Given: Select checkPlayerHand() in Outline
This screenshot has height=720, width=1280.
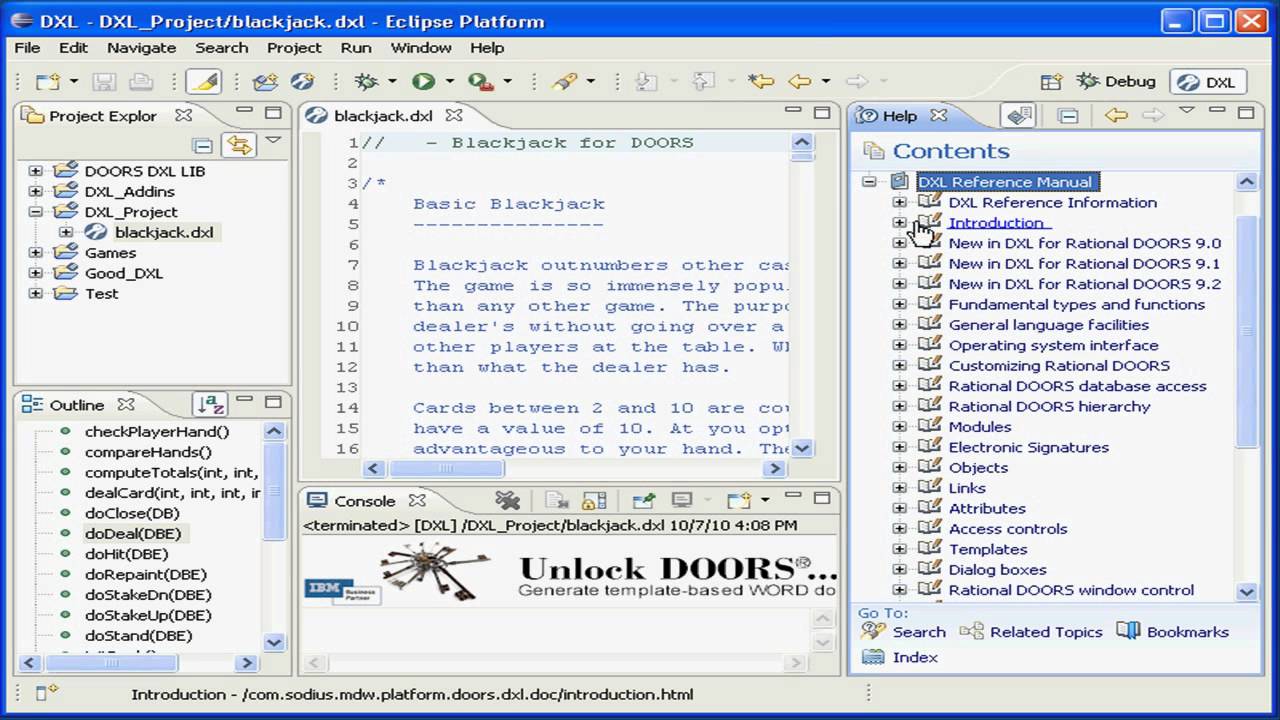Looking at the screenshot, I should pos(157,432).
